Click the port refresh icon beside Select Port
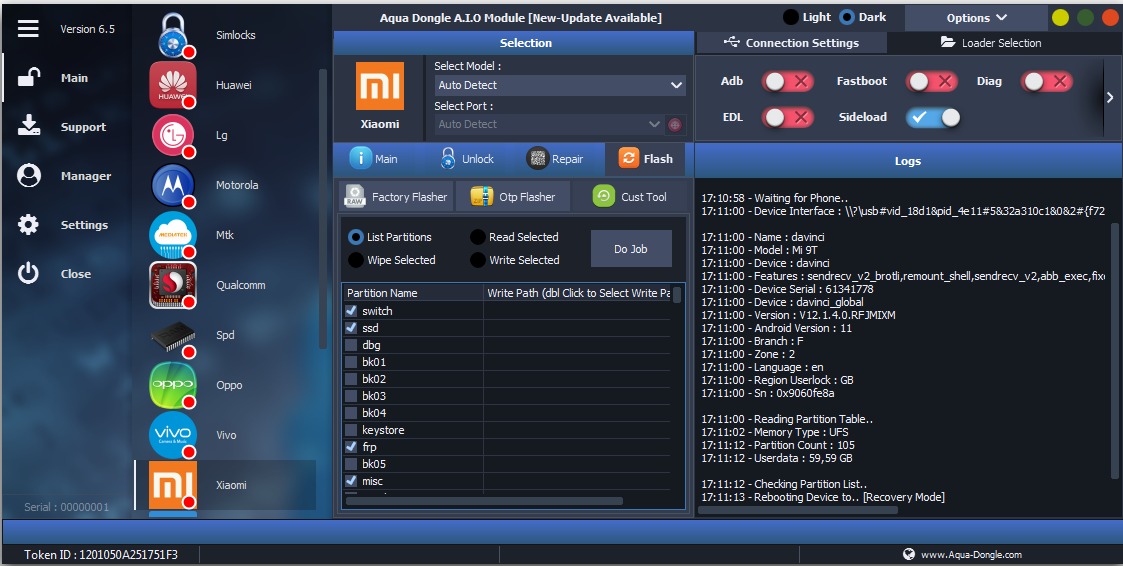 tap(674, 125)
